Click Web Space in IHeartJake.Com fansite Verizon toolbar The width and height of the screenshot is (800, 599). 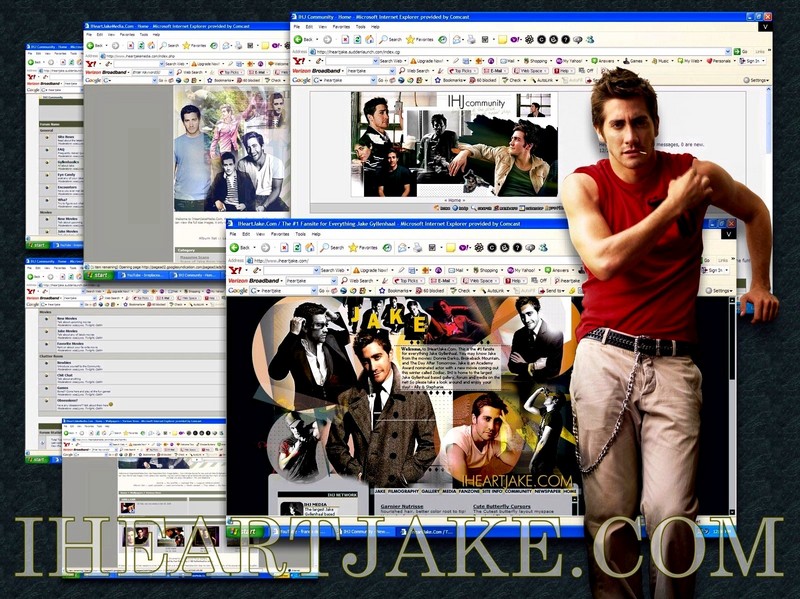(x=481, y=281)
